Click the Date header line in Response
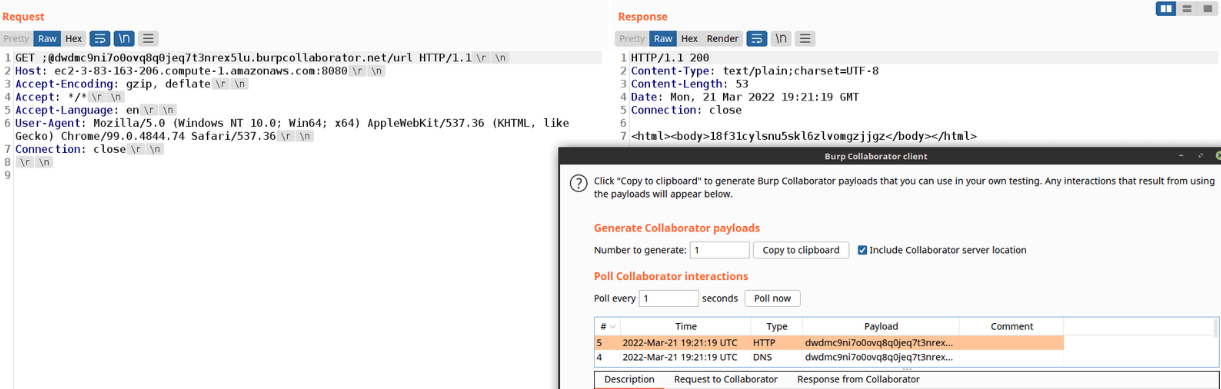The height and width of the screenshot is (389, 1221). tap(744, 97)
